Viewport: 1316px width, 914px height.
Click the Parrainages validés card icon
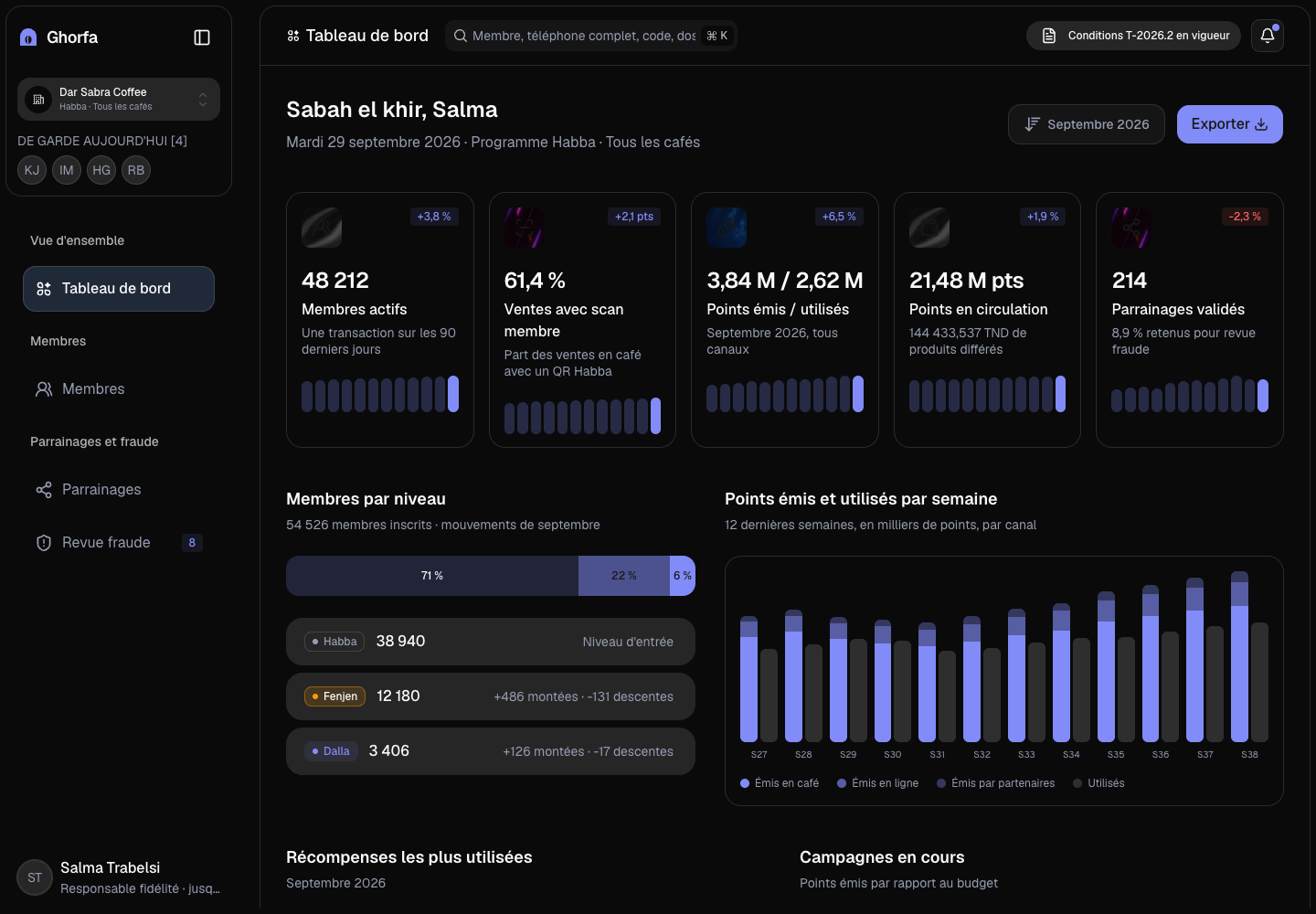tap(1131, 228)
